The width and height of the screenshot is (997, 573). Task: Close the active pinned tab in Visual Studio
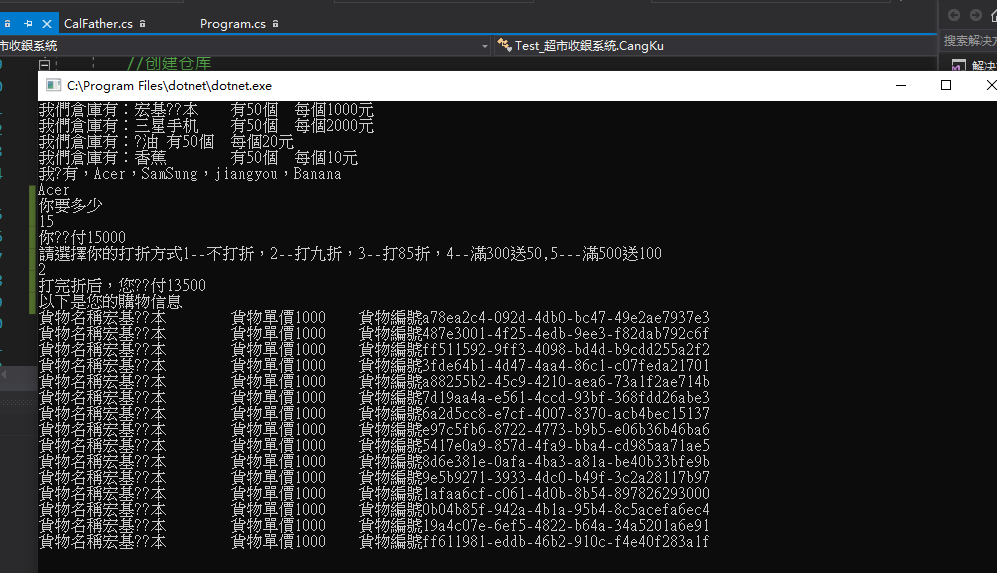46,24
